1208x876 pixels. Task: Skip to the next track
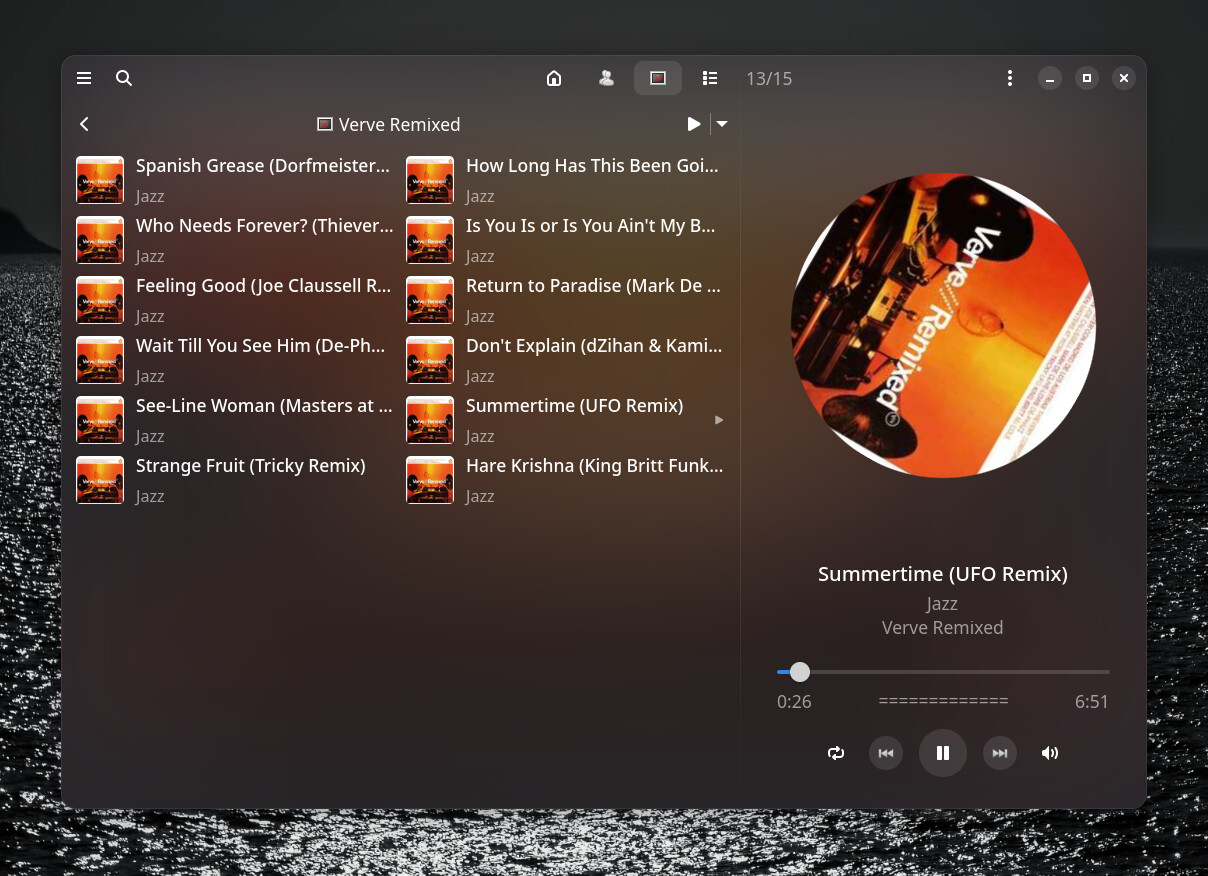click(x=1000, y=753)
